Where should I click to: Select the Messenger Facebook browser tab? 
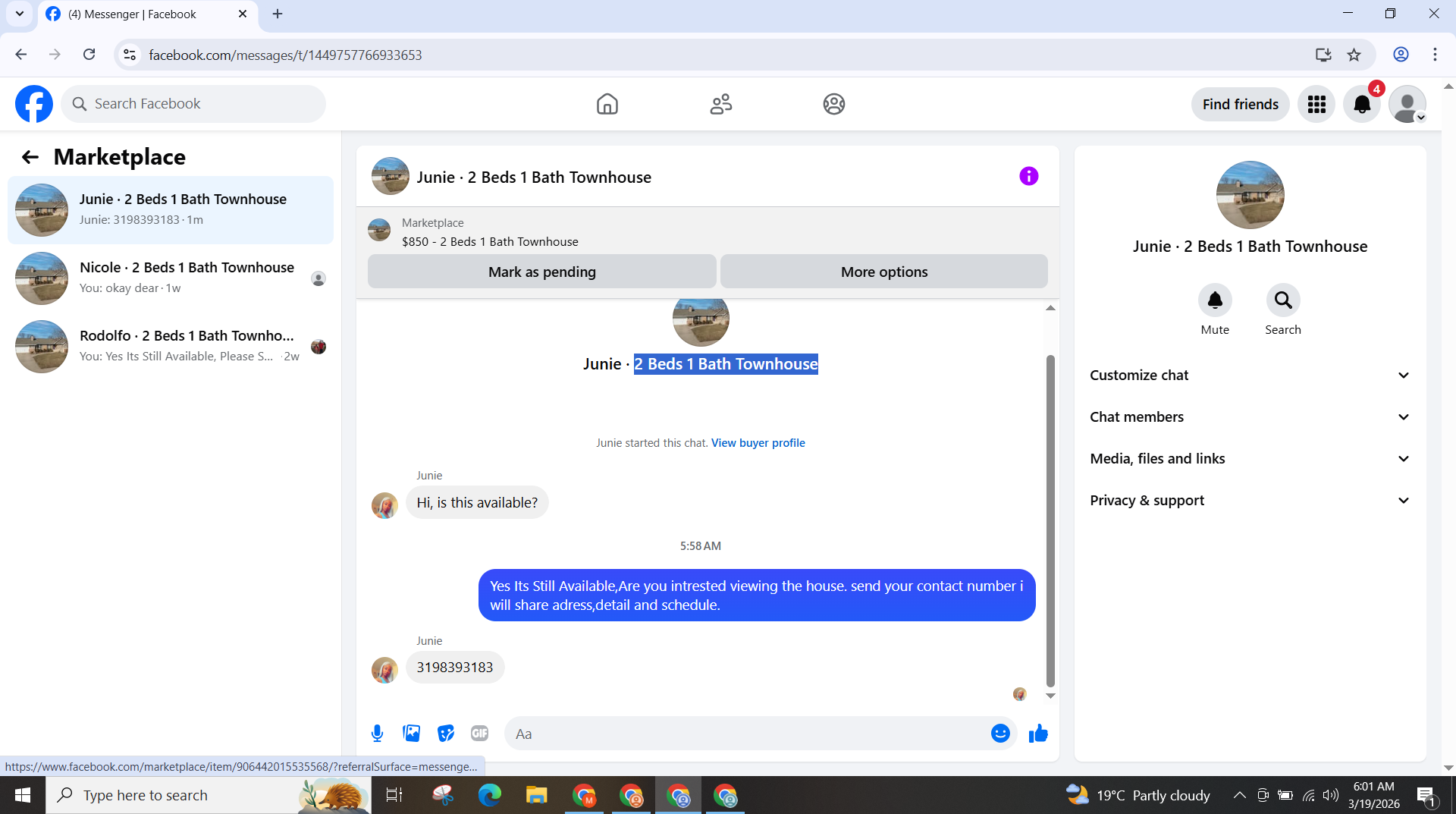coord(148,14)
